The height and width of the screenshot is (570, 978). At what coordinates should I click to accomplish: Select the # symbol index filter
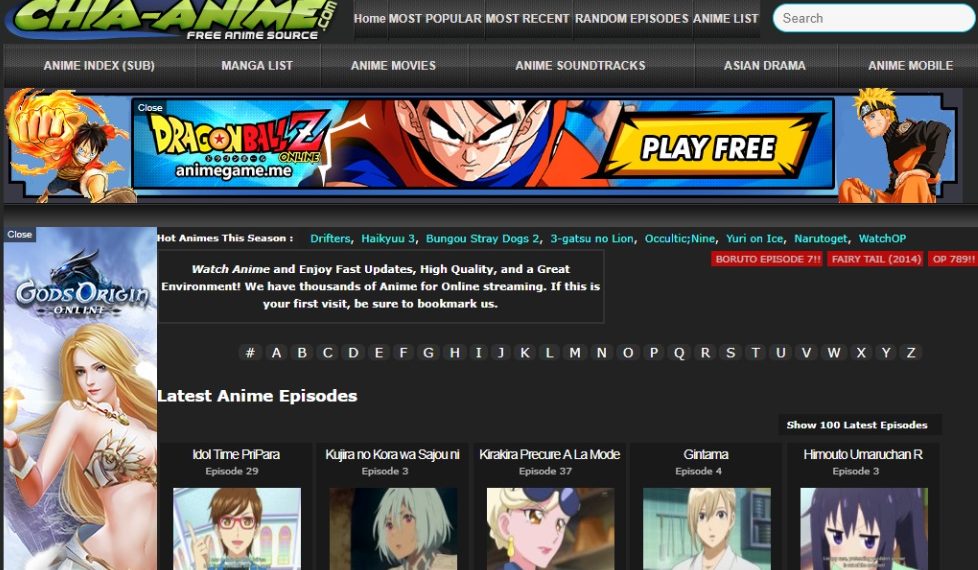coord(250,352)
